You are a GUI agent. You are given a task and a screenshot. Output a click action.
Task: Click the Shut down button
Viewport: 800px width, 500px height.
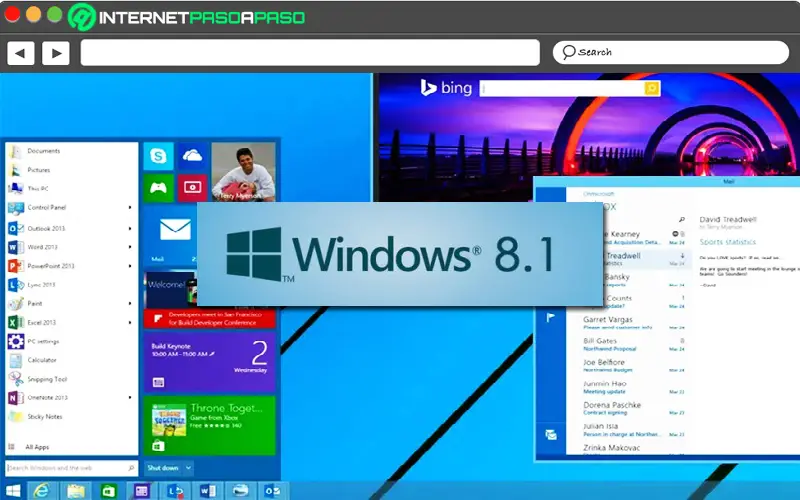coord(163,468)
